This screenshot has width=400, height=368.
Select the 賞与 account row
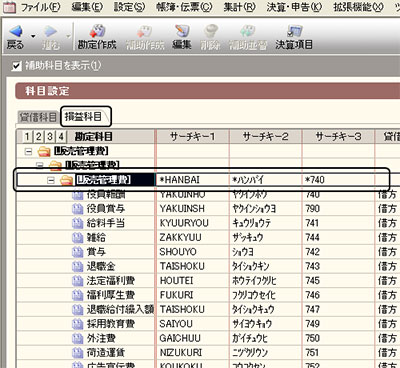(208, 252)
